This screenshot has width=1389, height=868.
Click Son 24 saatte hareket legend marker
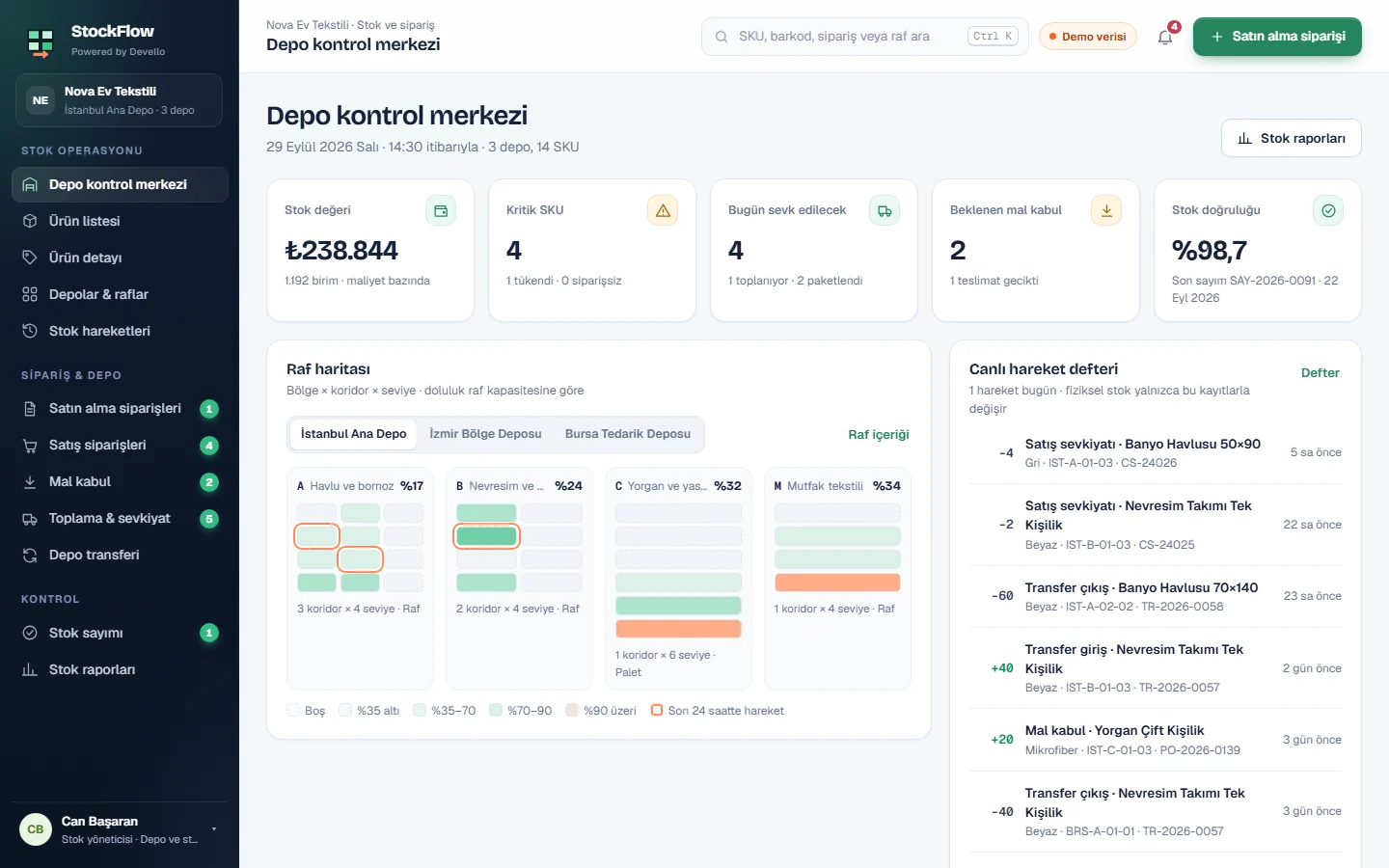pyautogui.click(x=657, y=710)
